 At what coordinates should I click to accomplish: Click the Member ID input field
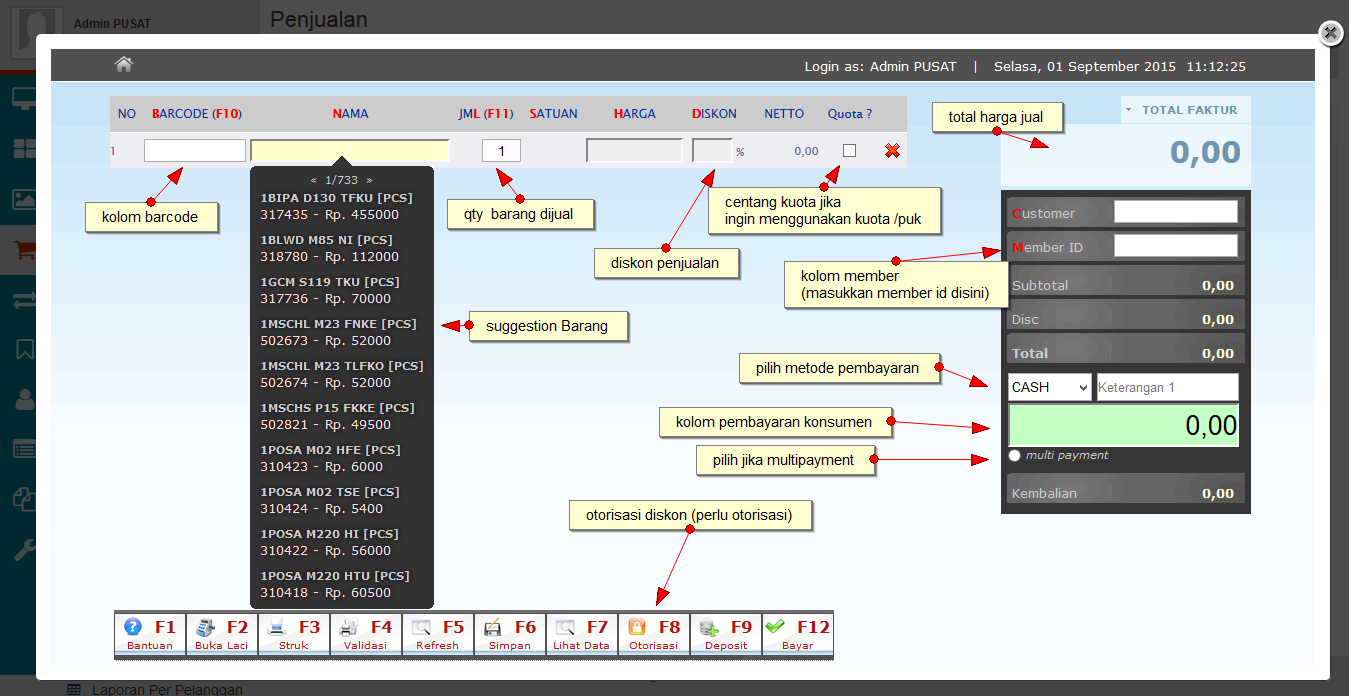[x=1176, y=246]
